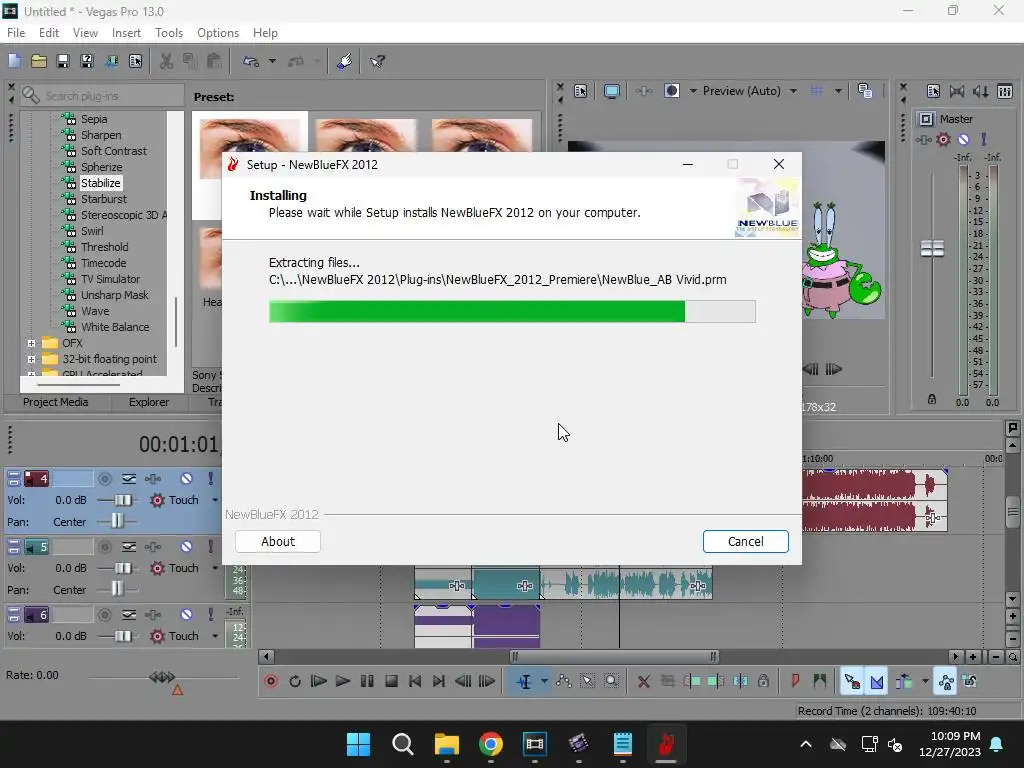Mute track 5 with circle-slash icon
1024x768 pixels.
(186, 547)
